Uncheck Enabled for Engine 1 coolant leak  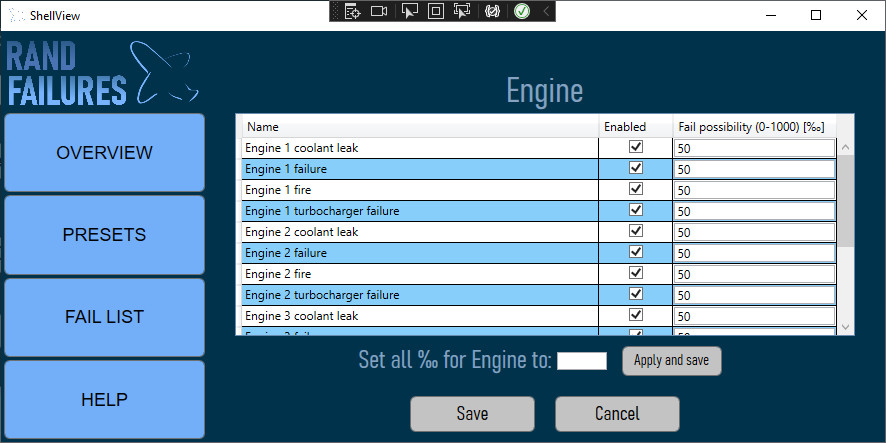[635, 147]
